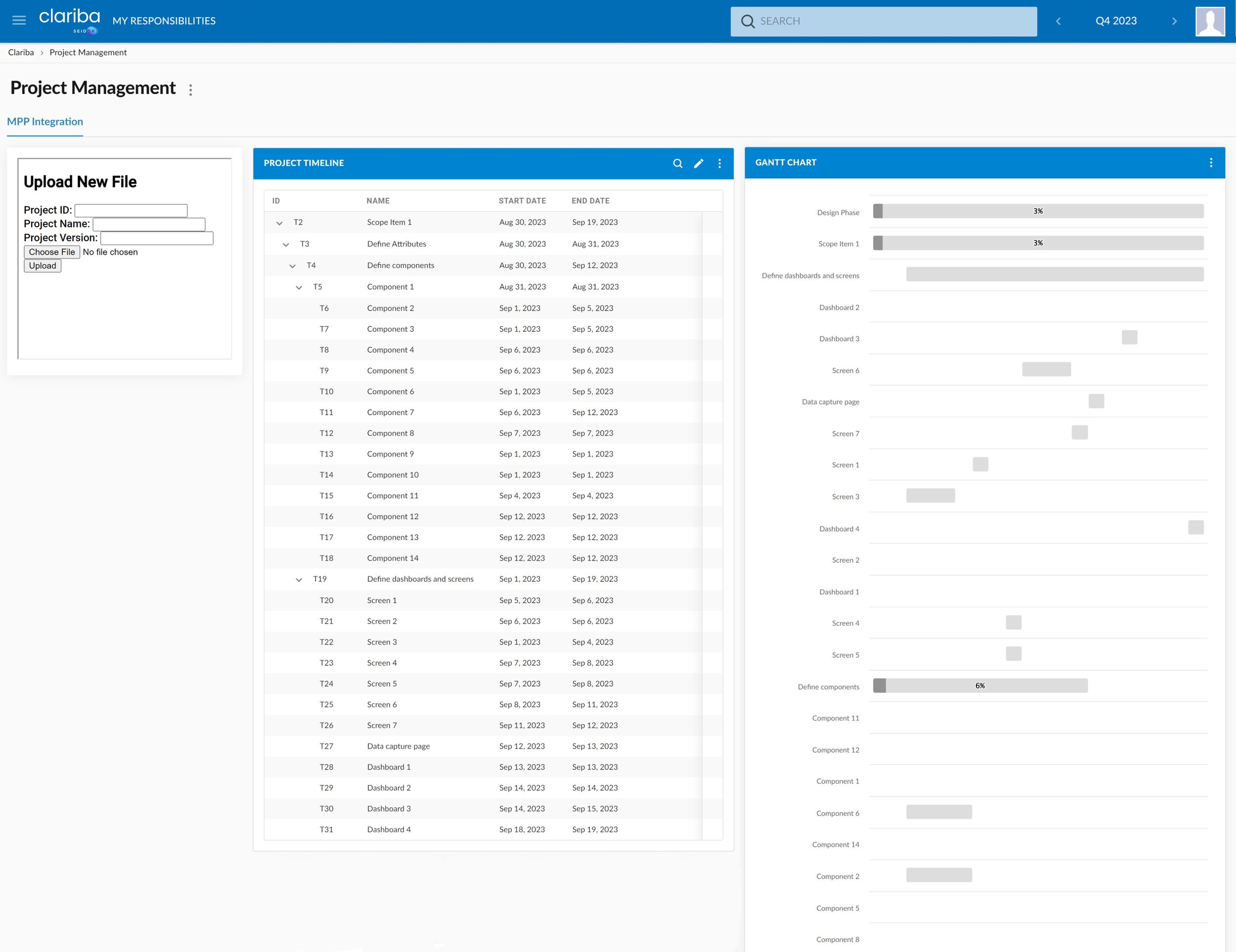Click into the Project ID field

click(131, 211)
